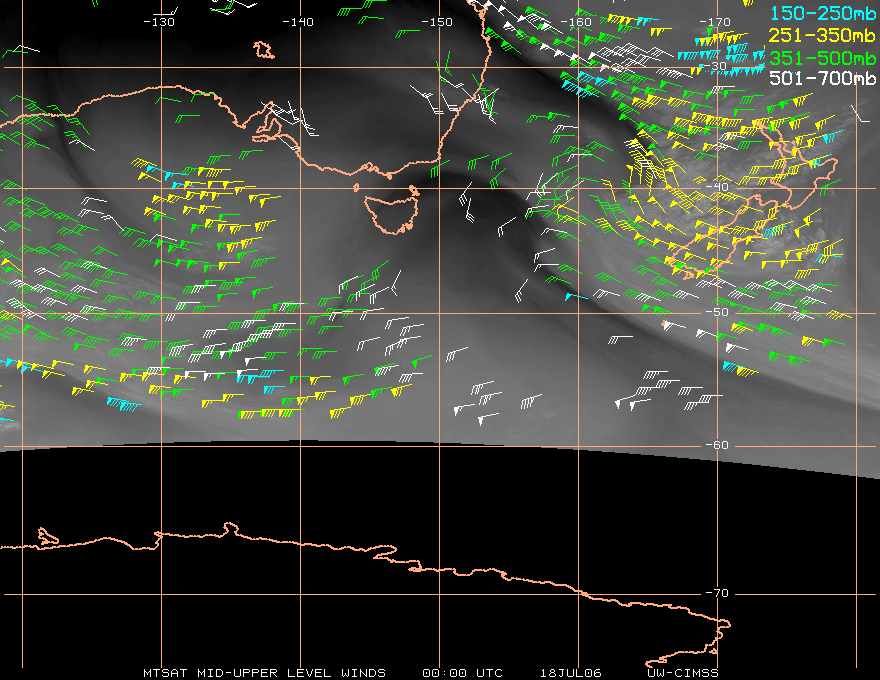Click the -170 longitude label
Viewport: 880px width, 680px height.
[715, 22]
